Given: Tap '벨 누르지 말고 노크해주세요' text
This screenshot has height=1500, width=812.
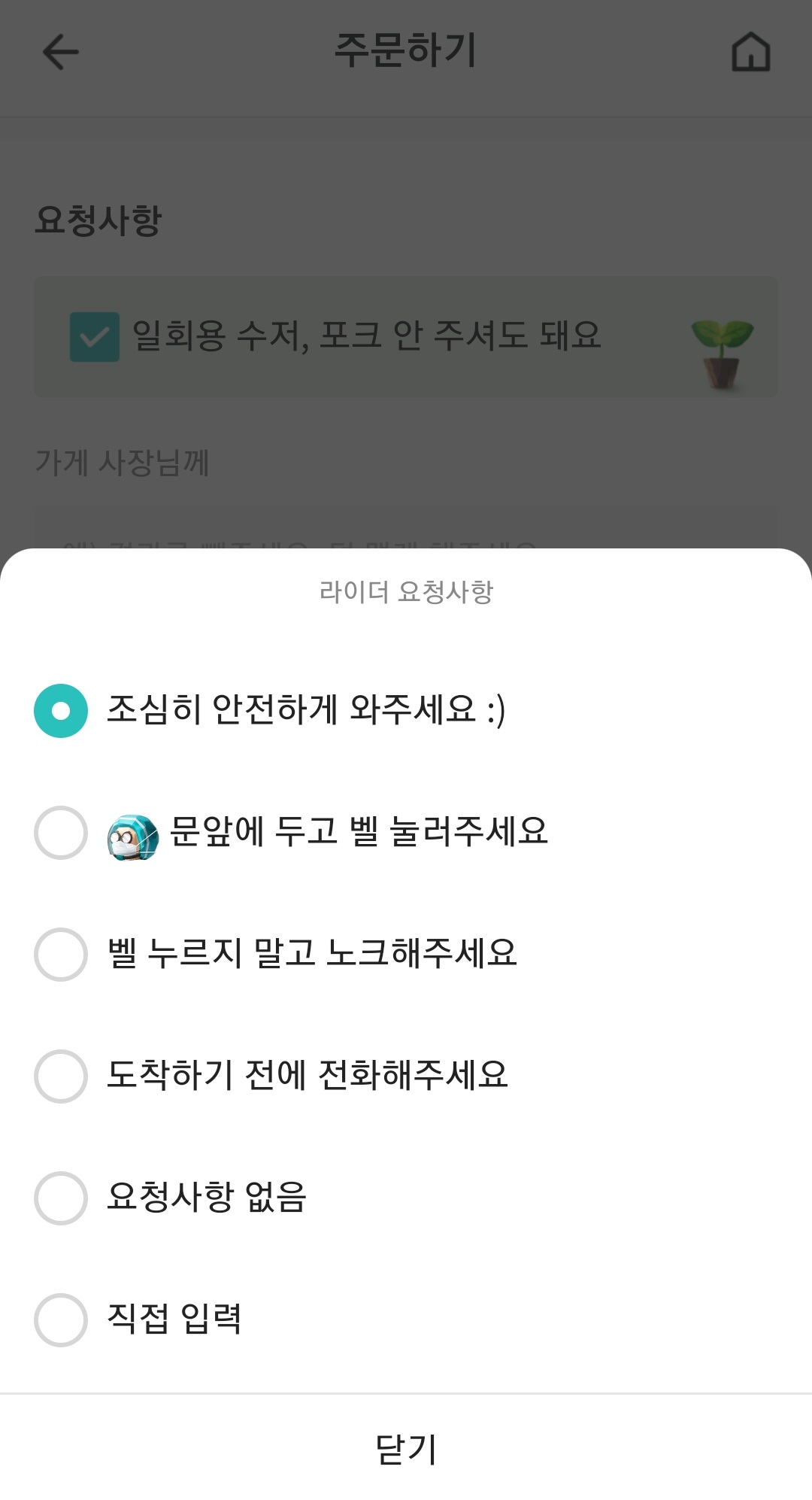Looking at the screenshot, I should coord(312,953).
